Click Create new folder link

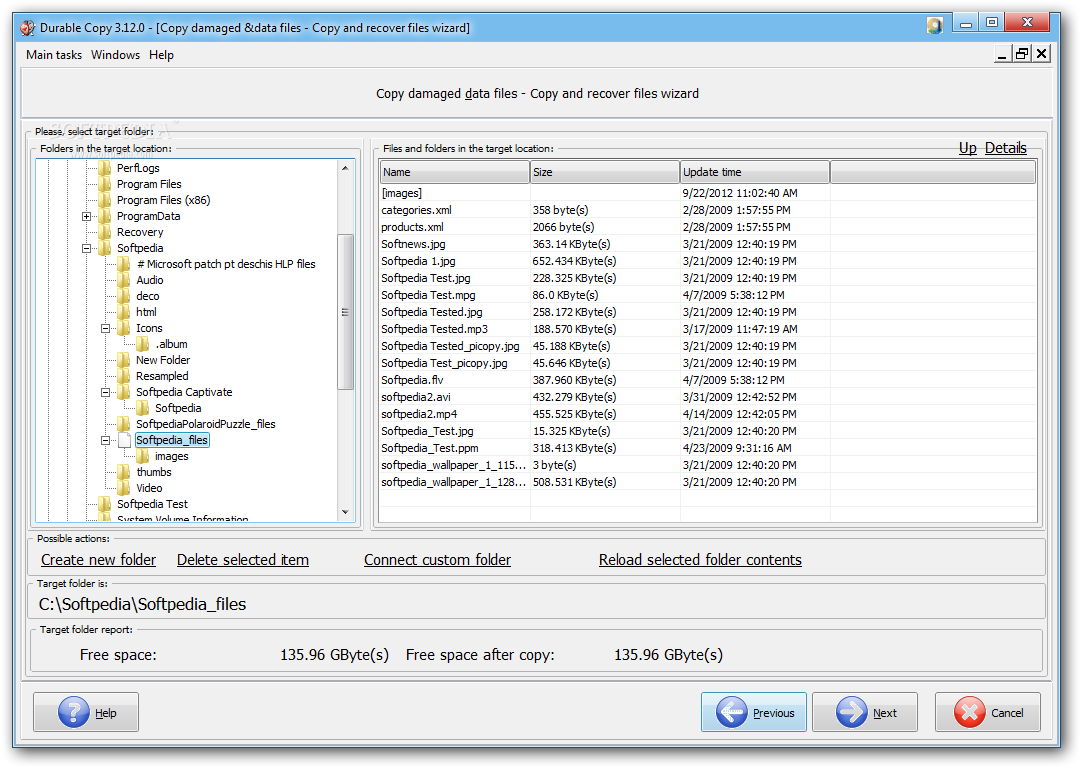99,560
